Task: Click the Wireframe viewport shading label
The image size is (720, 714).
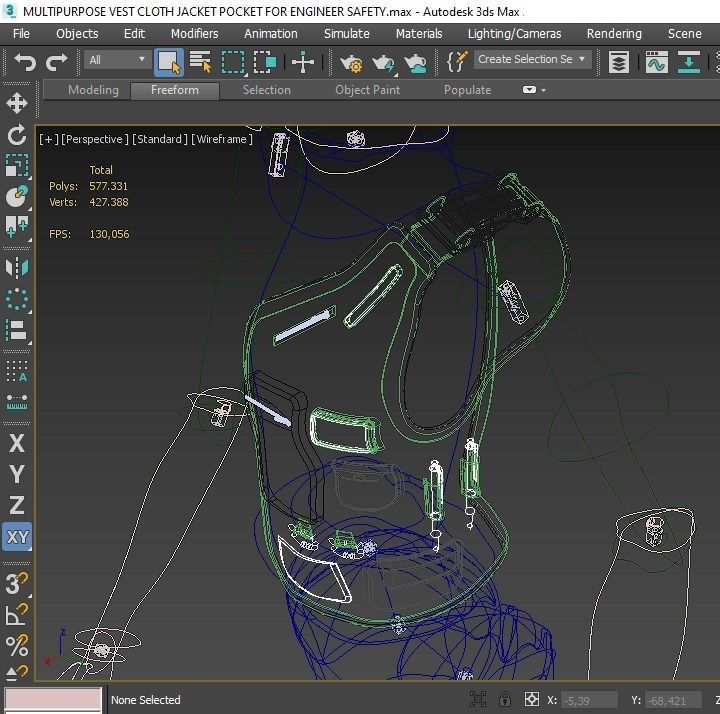Action: pos(222,139)
